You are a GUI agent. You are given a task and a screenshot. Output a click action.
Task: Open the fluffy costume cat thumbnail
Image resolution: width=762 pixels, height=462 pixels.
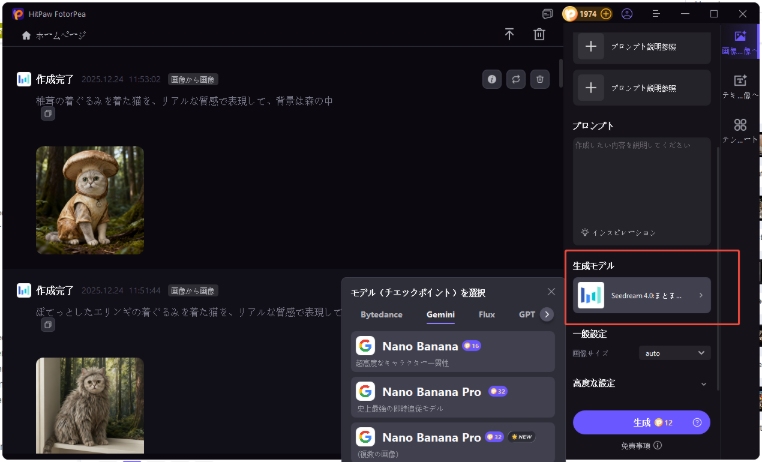(90, 406)
